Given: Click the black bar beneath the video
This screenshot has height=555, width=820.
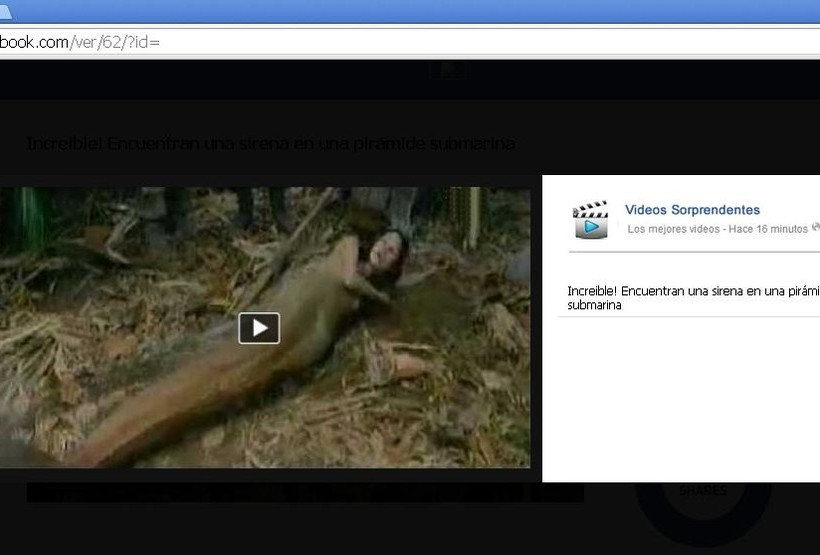Looking at the screenshot, I should pos(300,492).
